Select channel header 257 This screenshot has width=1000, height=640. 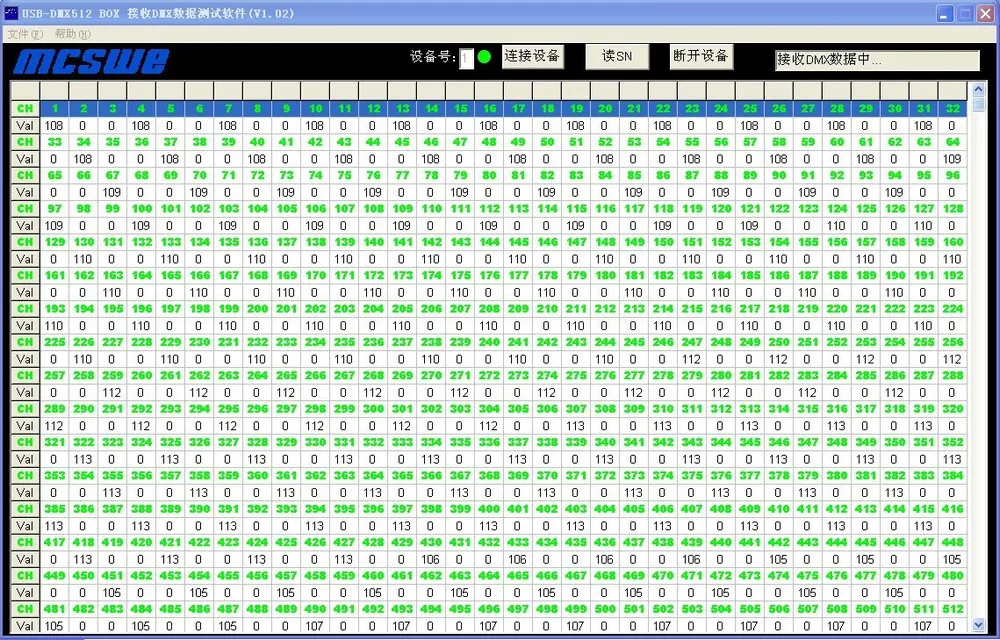[54, 375]
